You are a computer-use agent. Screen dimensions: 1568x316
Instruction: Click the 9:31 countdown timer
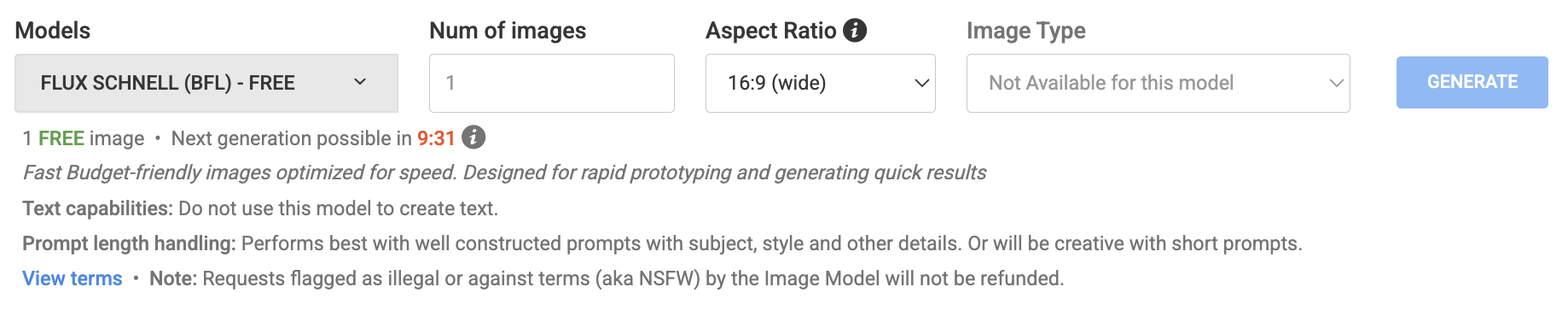pos(436,138)
